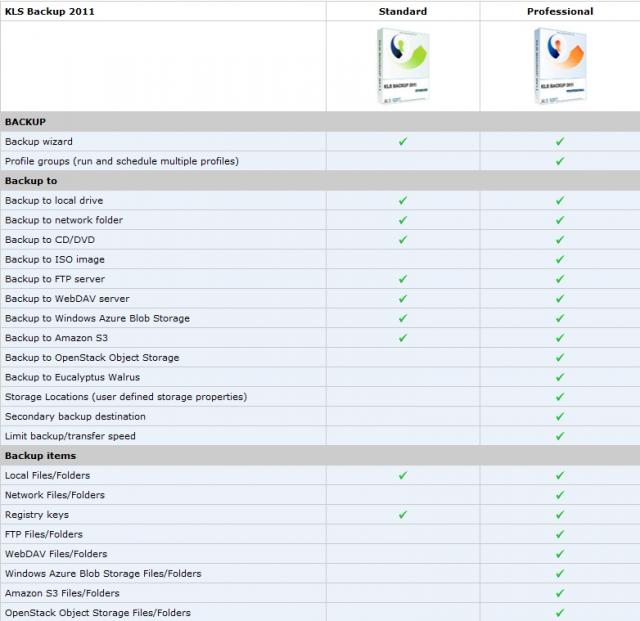Click Standard checkmark for Backup to Amazon S3
Screen dimensions: 640x621
coord(403,338)
